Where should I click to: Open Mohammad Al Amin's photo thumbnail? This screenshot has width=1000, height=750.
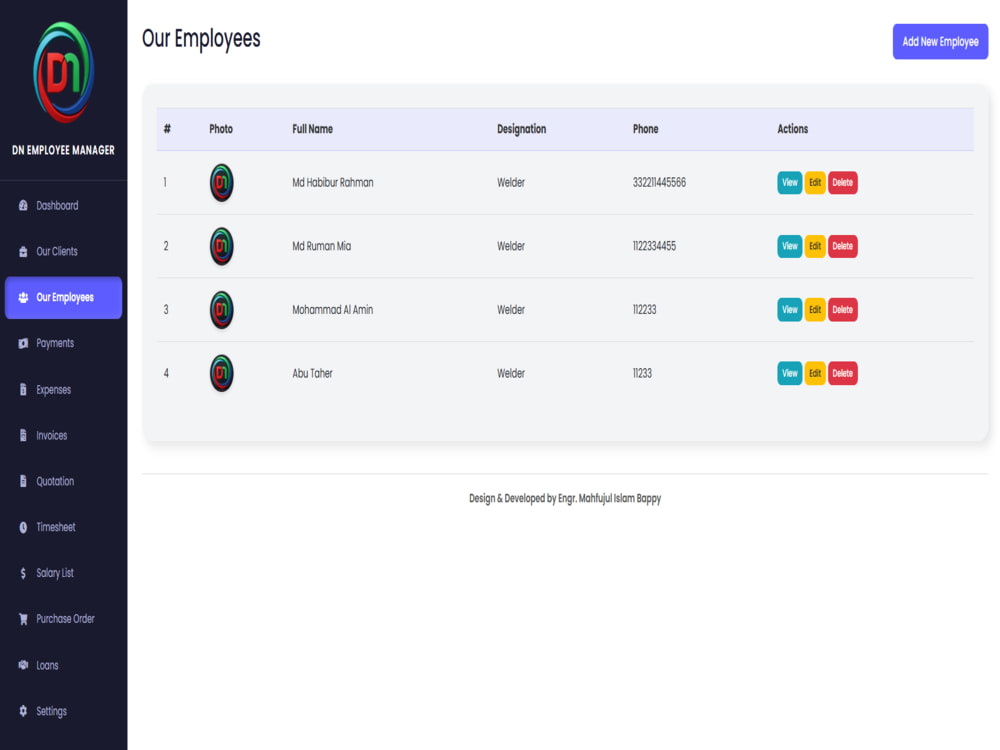221,310
